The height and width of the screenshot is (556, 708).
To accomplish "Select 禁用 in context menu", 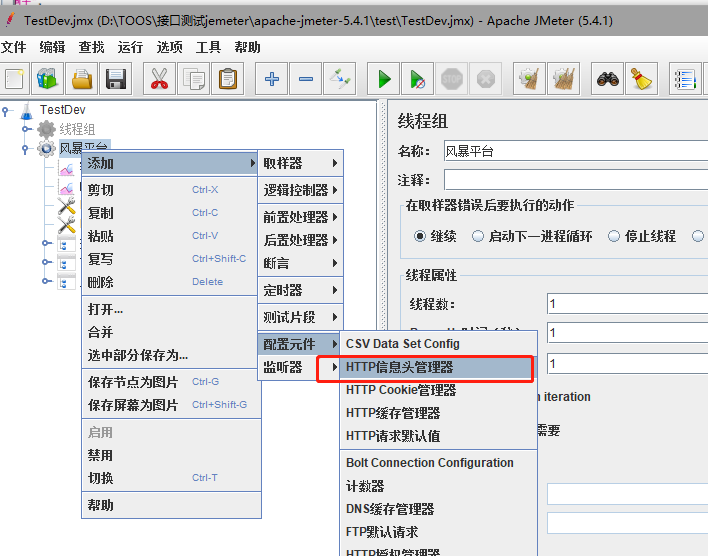I will click(x=171, y=455).
